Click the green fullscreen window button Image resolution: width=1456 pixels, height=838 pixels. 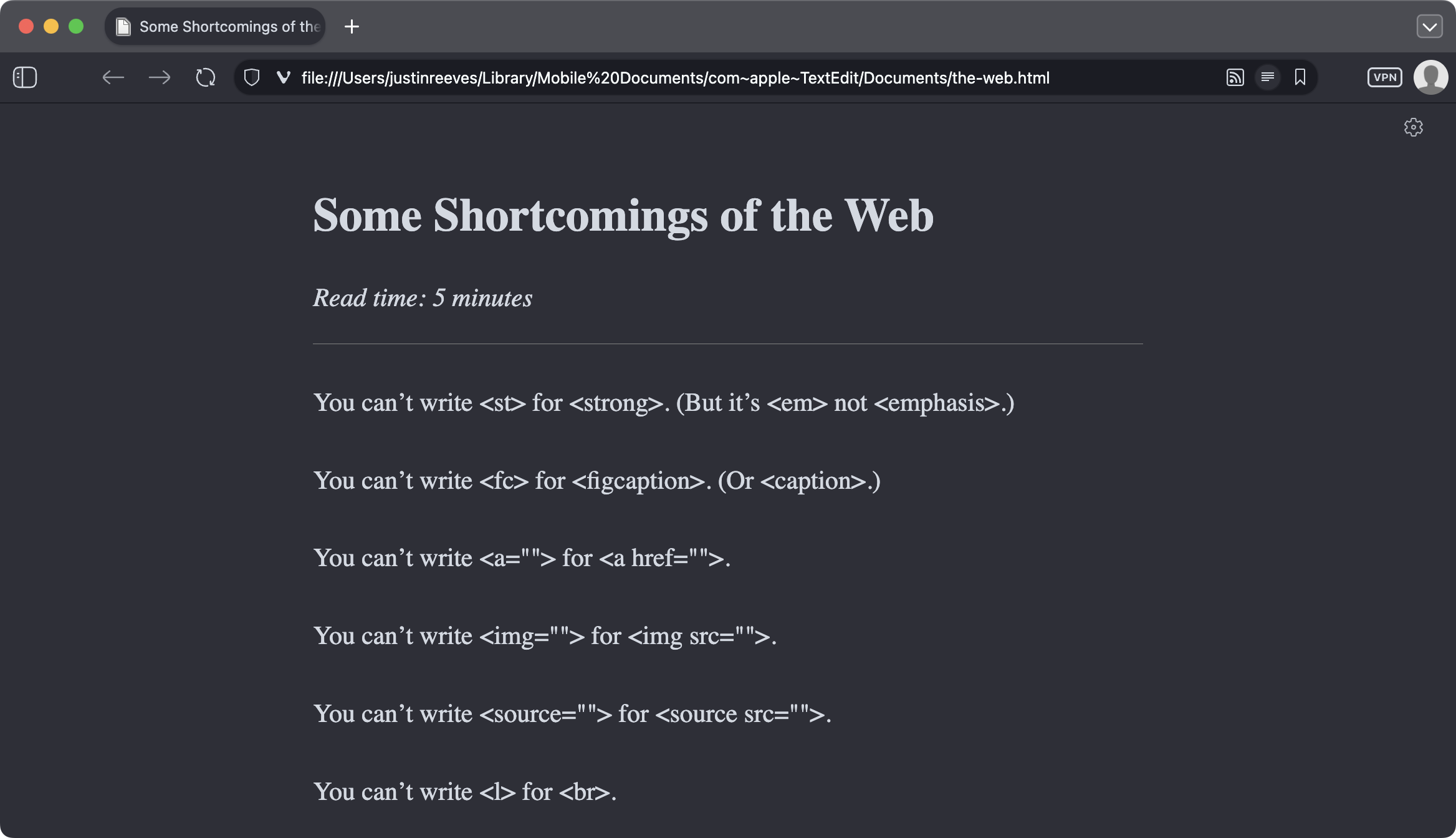point(76,26)
